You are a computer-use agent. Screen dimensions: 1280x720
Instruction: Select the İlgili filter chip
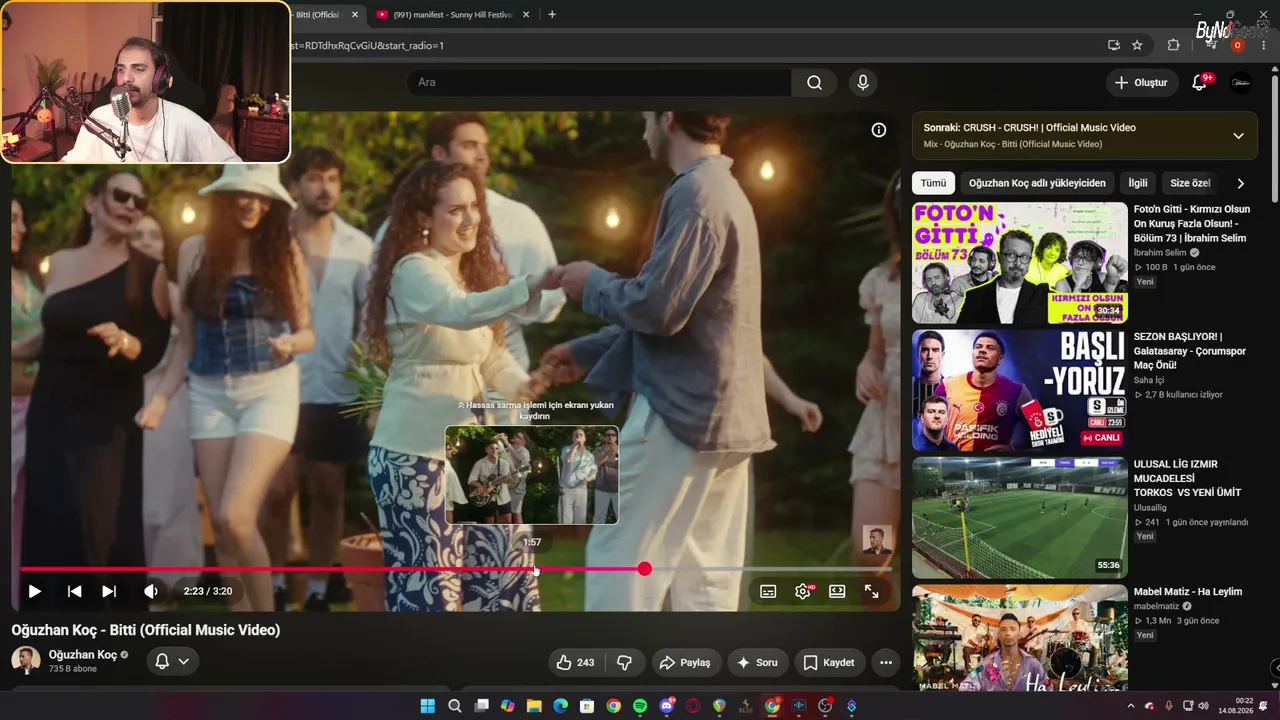[x=1138, y=183]
